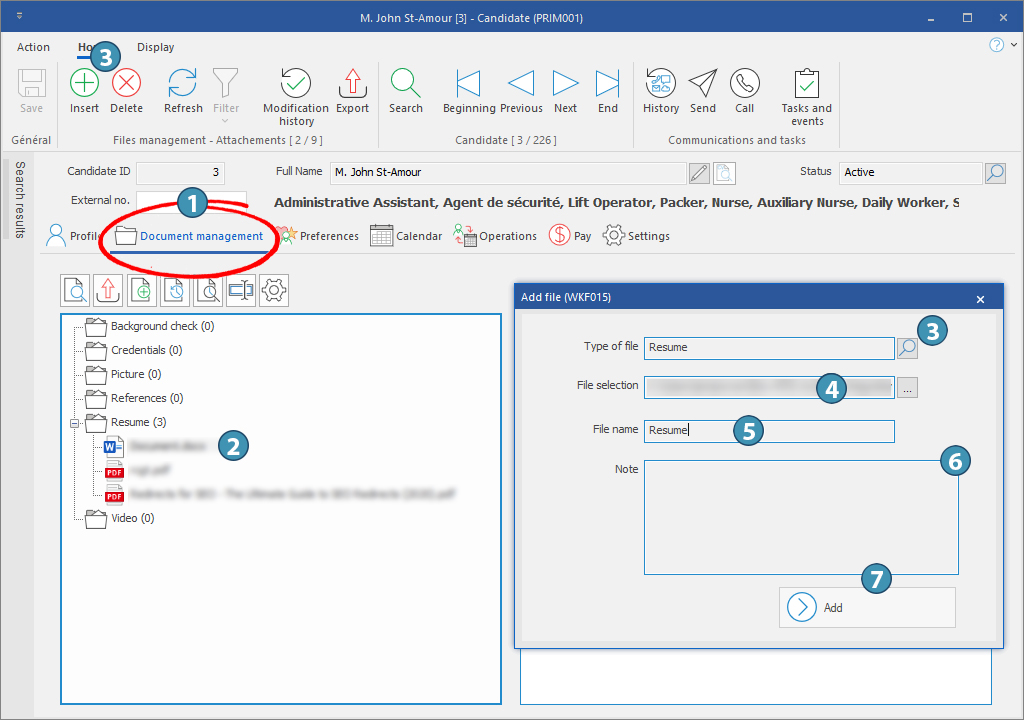Collapse the Resume folder tree node

click(x=75, y=423)
